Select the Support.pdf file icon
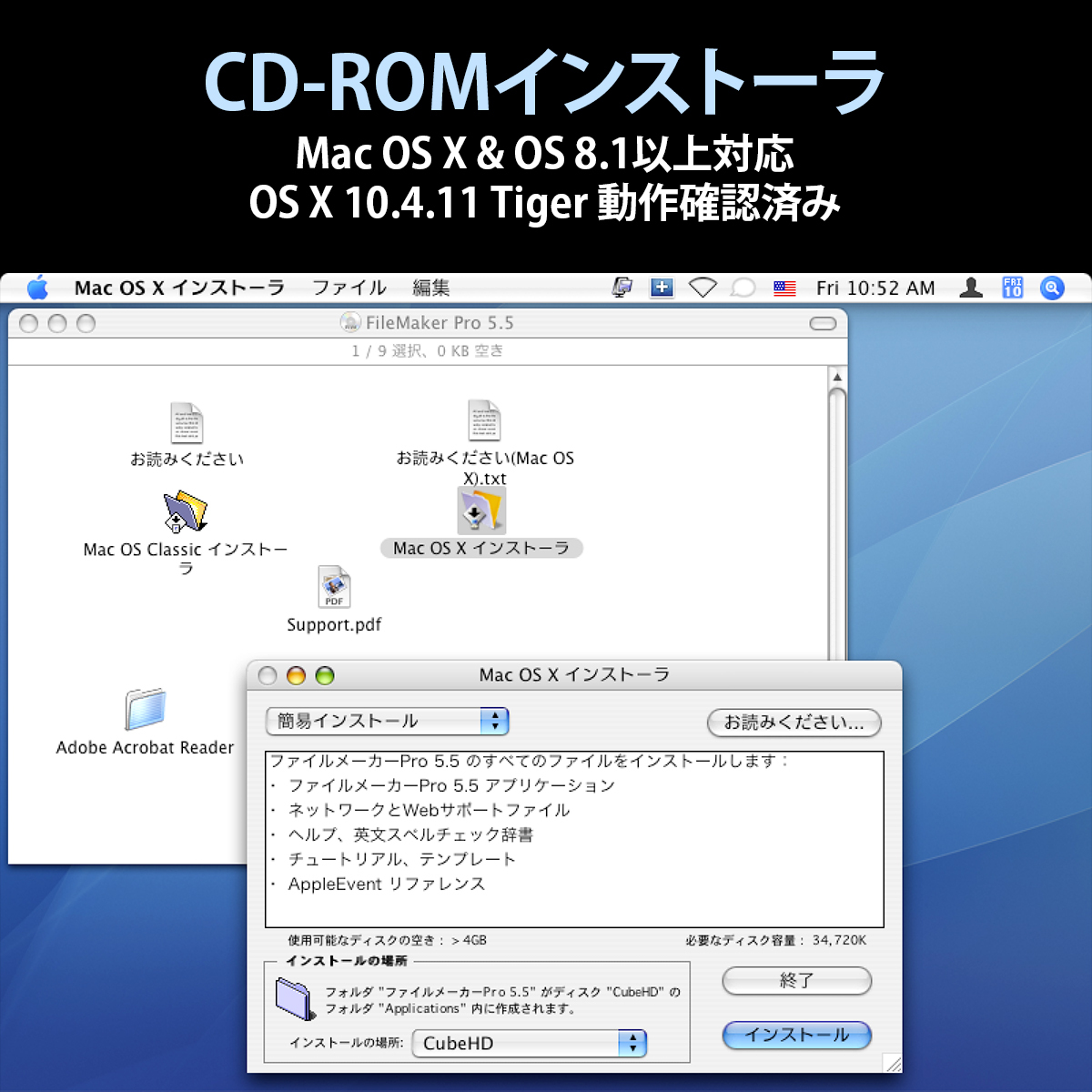Image resolution: width=1092 pixels, height=1092 pixels. click(x=334, y=588)
